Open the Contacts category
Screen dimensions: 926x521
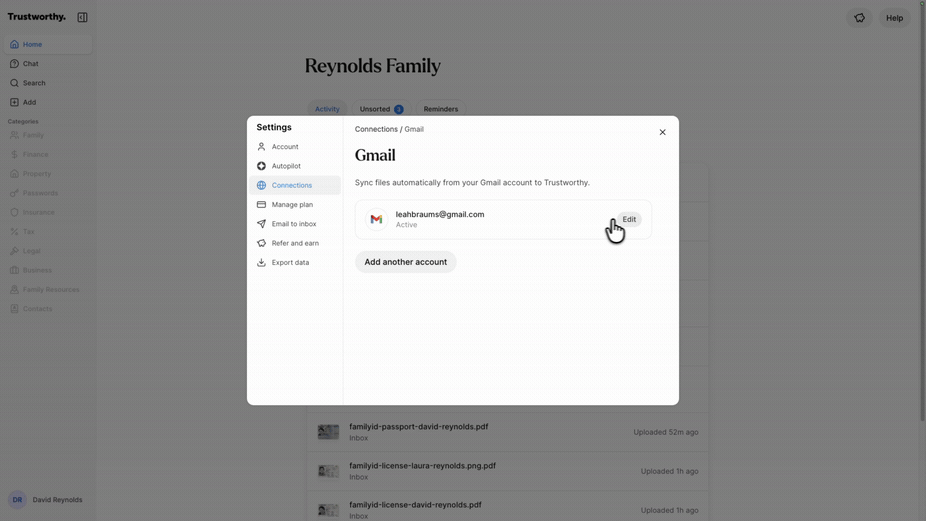pos(48,309)
